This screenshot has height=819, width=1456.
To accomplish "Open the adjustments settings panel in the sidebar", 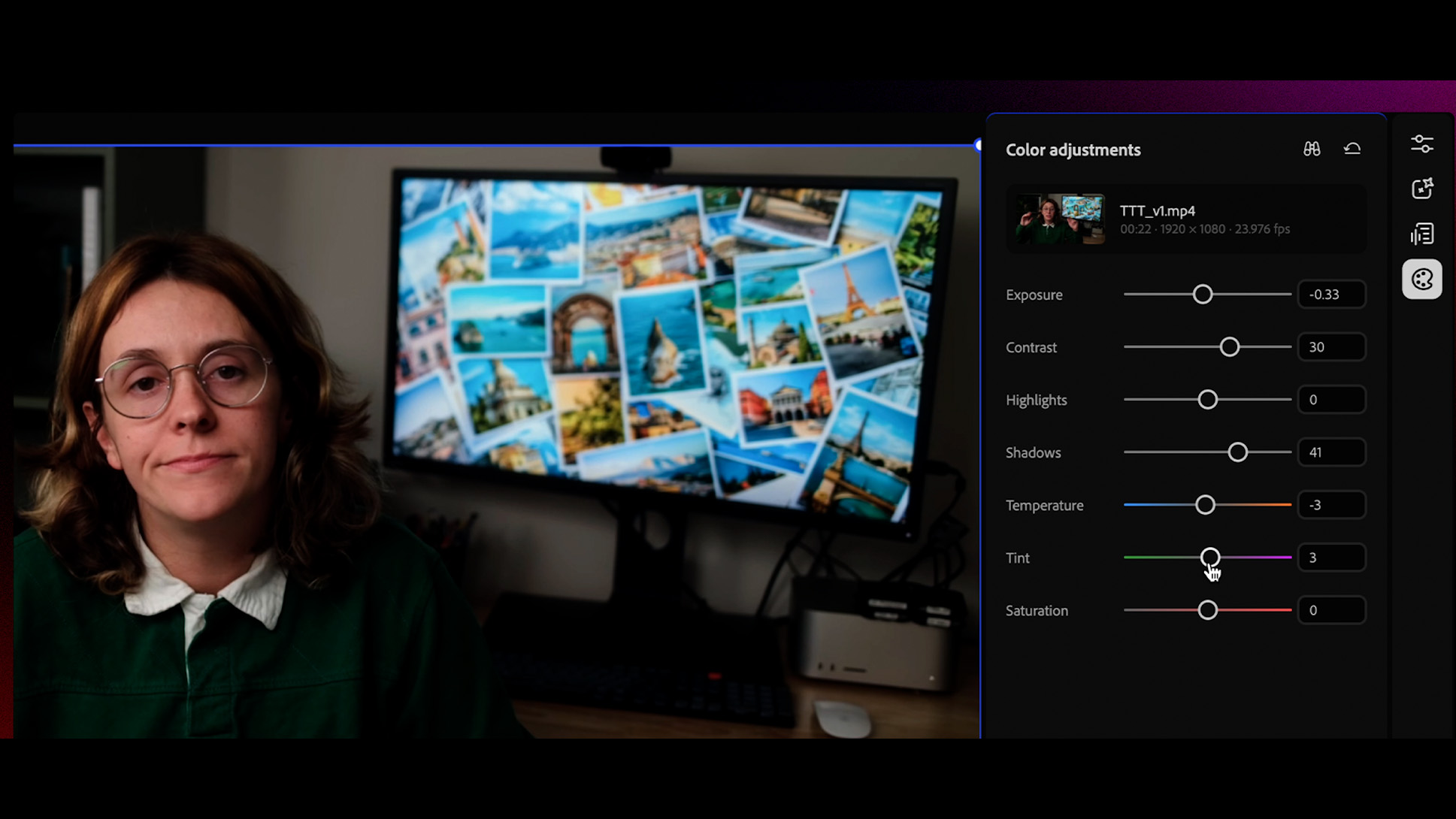I will [x=1421, y=143].
